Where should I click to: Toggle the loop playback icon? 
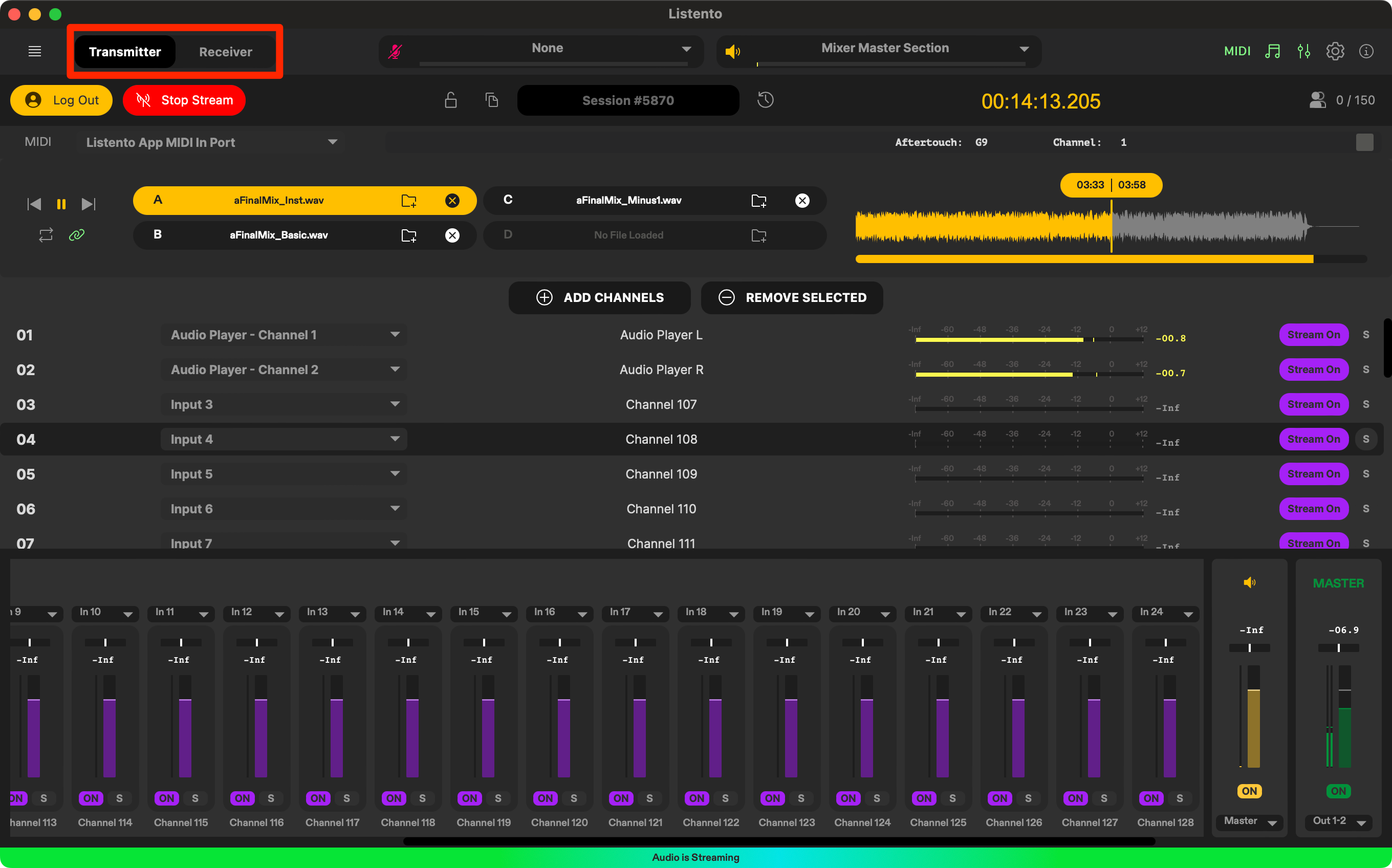point(46,235)
